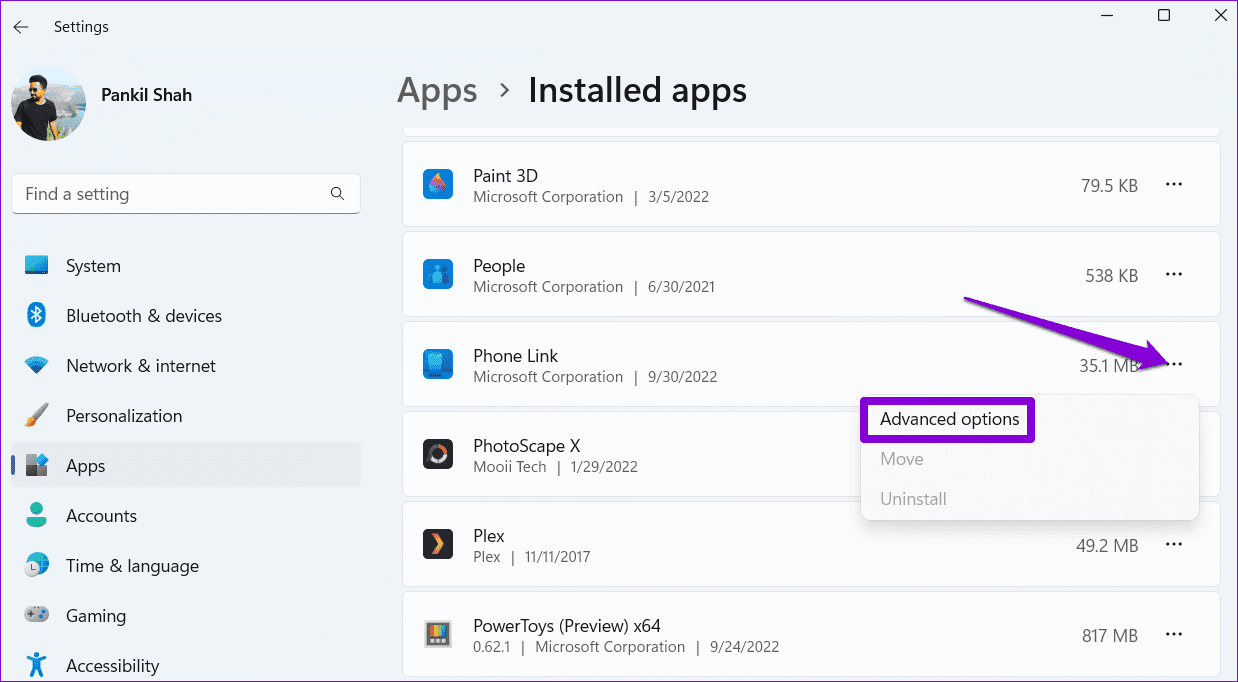1238x682 pixels.
Task: Go back with the Settings back arrow
Action: [x=21, y=27]
